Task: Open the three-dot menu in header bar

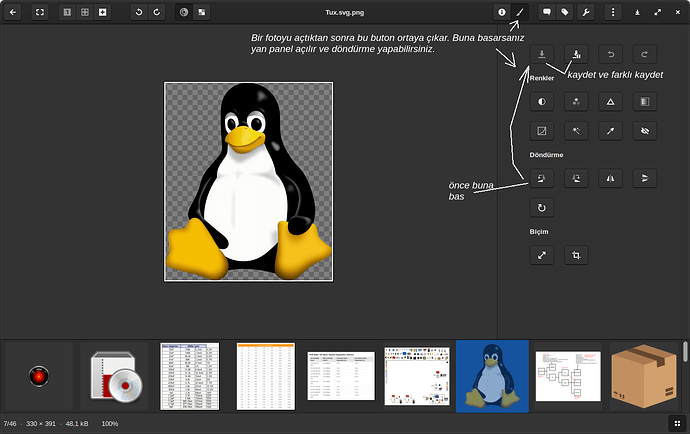Action: tap(612, 12)
